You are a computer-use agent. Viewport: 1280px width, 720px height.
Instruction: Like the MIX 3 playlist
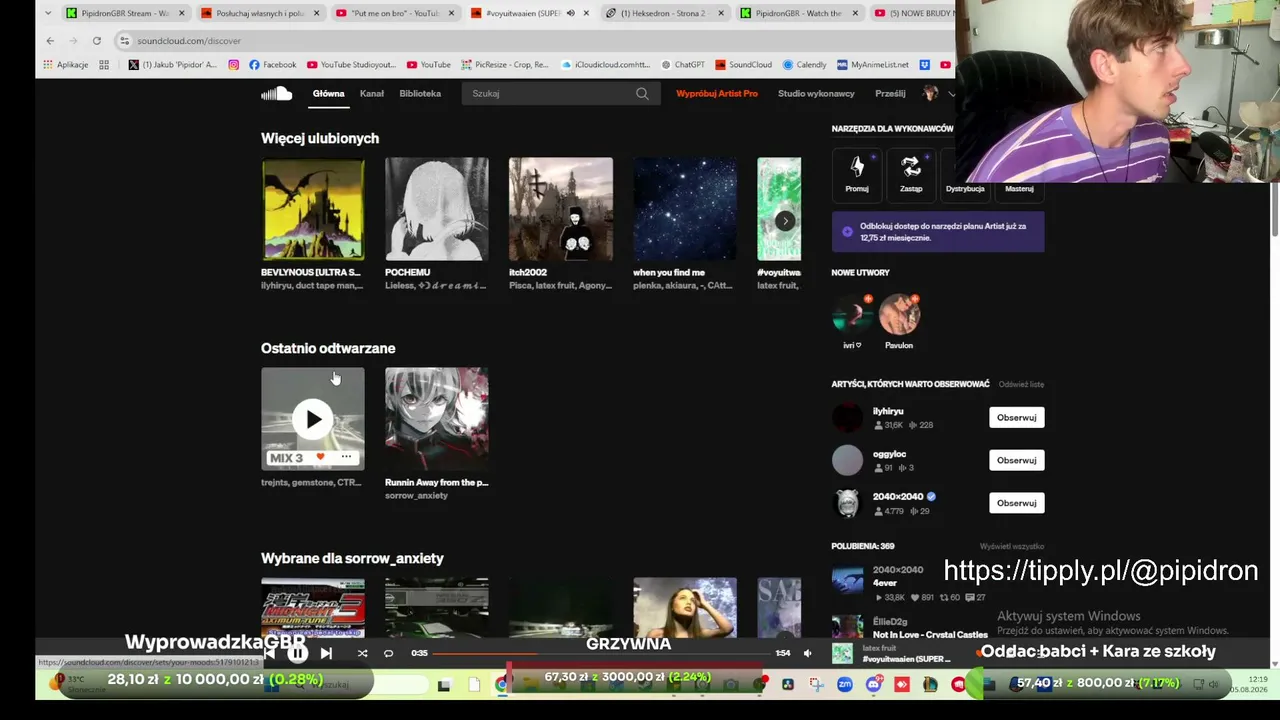(x=320, y=457)
